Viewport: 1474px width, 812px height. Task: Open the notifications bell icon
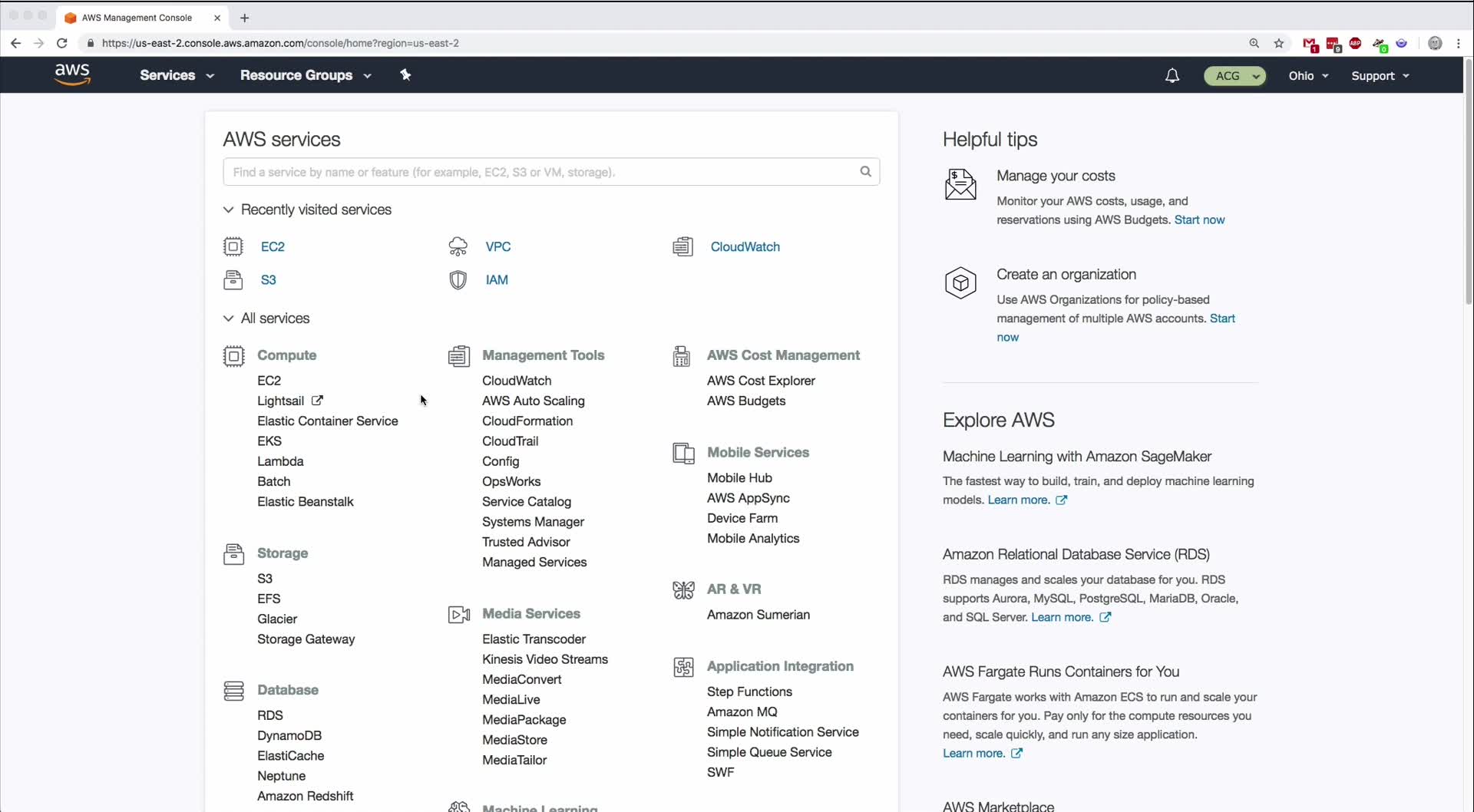tap(1172, 75)
